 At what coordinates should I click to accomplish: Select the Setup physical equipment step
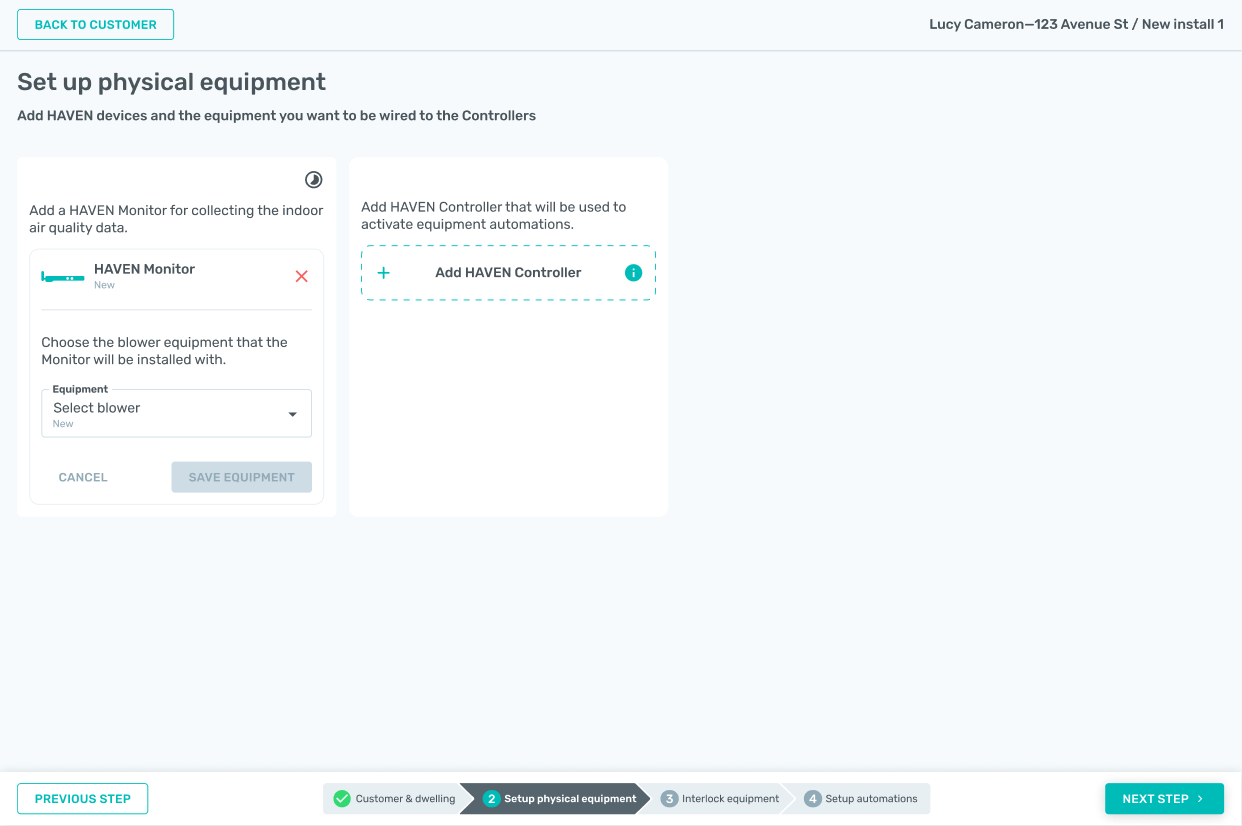pyautogui.click(x=557, y=798)
